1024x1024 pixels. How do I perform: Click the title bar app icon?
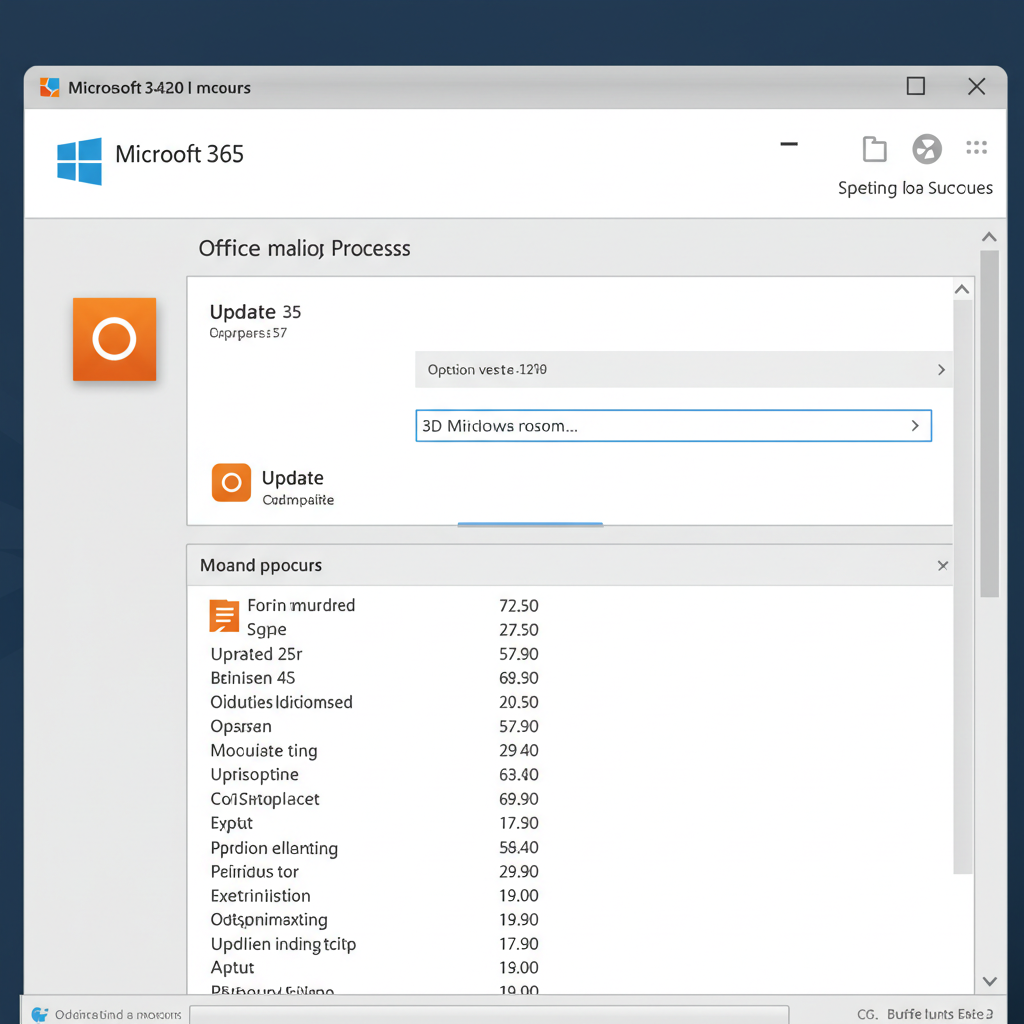coord(50,87)
